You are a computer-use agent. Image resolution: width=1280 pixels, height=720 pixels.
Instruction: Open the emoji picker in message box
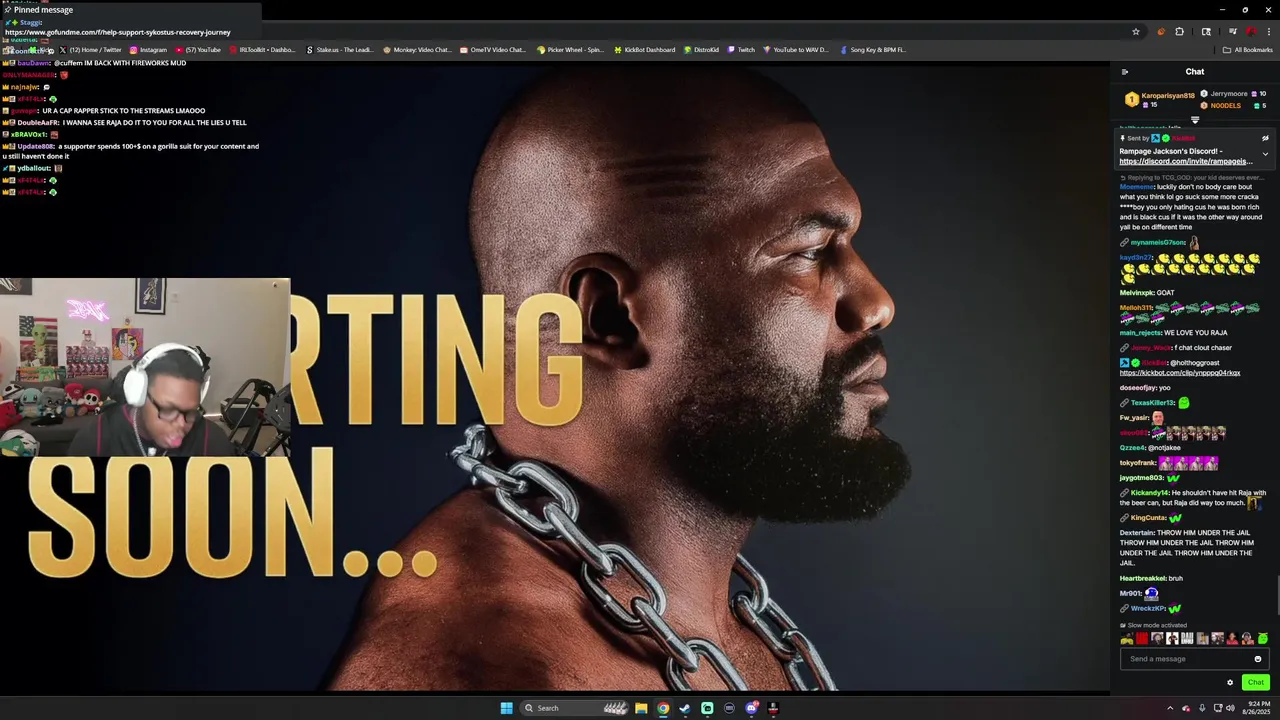coord(1258,659)
